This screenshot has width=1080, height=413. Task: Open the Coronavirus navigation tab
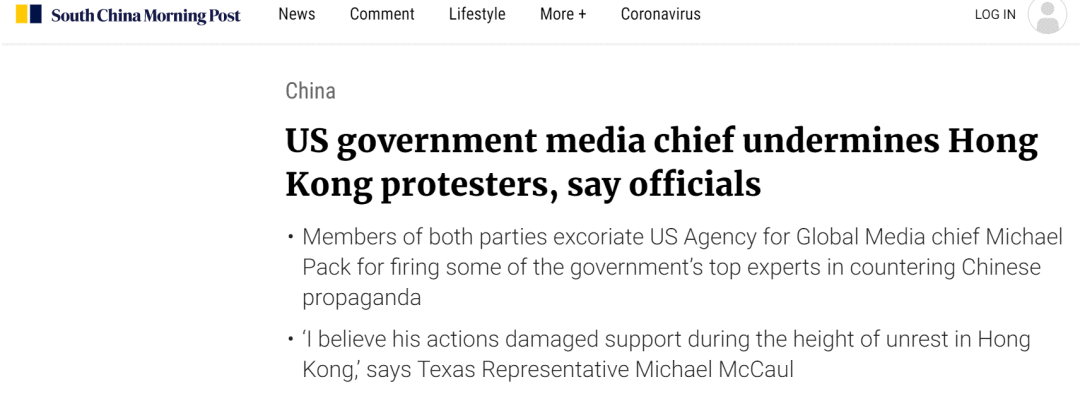click(660, 14)
